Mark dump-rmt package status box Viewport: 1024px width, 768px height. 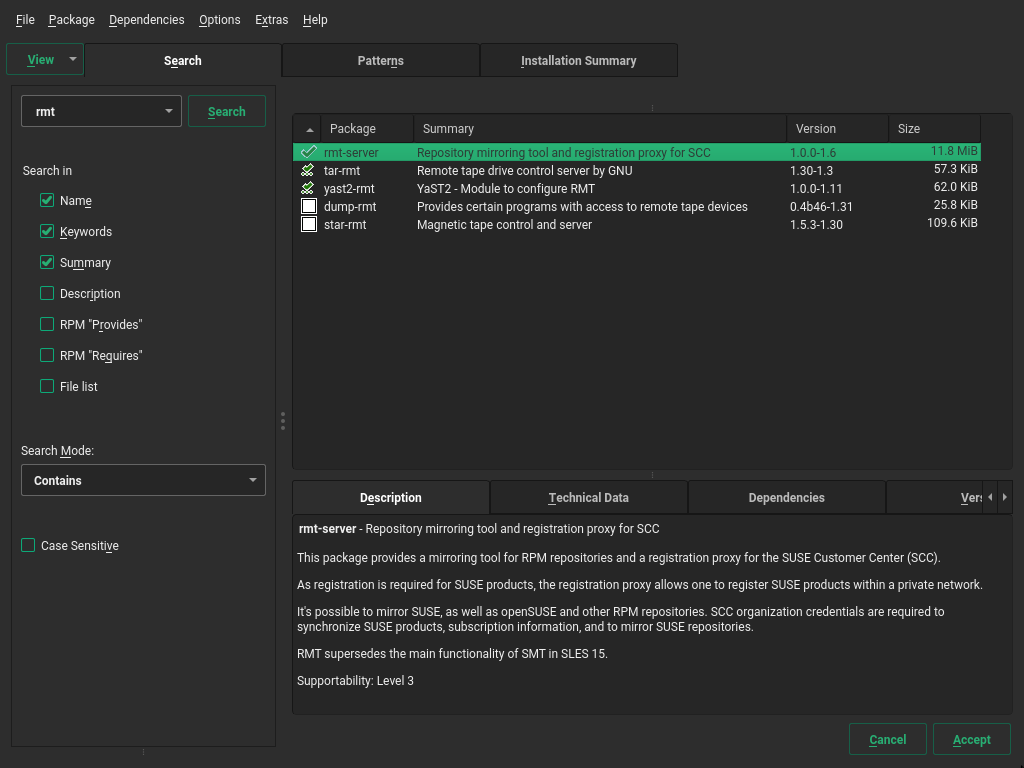(x=309, y=207)
